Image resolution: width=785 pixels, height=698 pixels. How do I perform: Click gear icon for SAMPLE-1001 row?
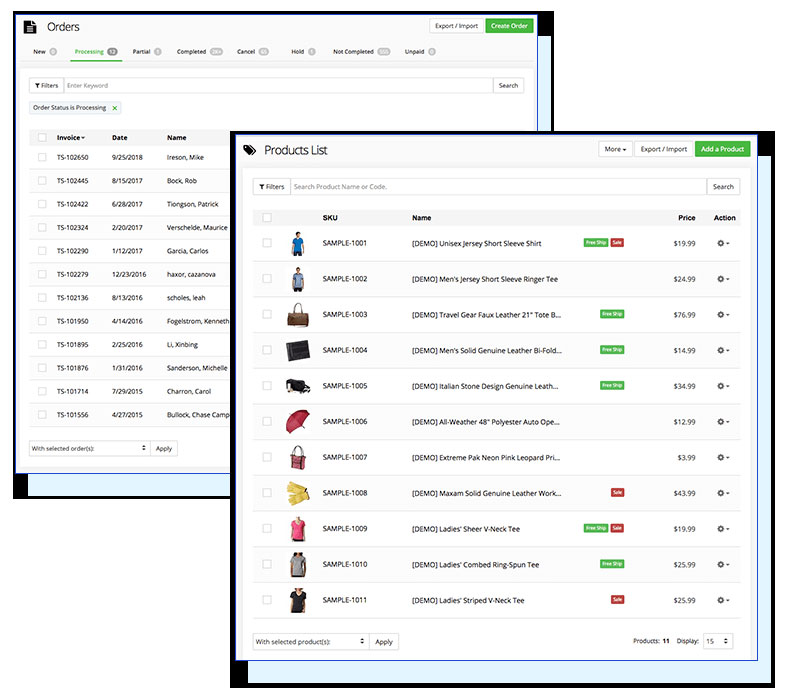723,243
